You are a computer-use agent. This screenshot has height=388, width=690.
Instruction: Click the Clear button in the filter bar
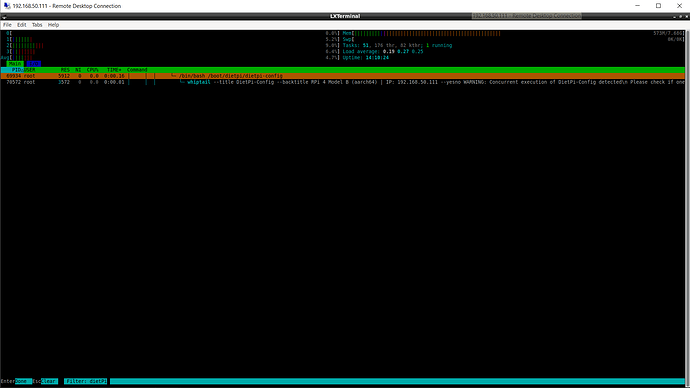point(49,381)
